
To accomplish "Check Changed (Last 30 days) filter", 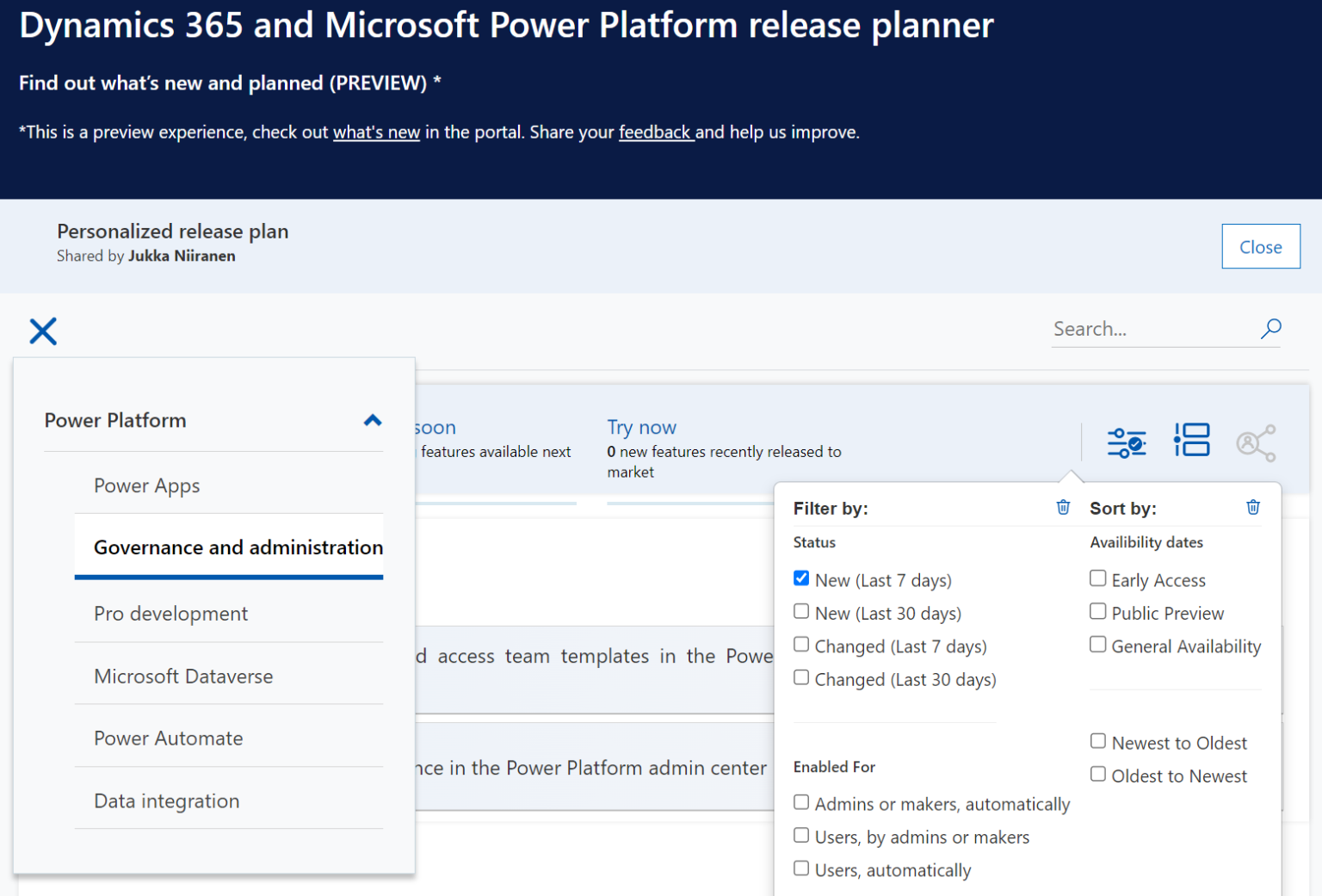I will pos(801,677).
